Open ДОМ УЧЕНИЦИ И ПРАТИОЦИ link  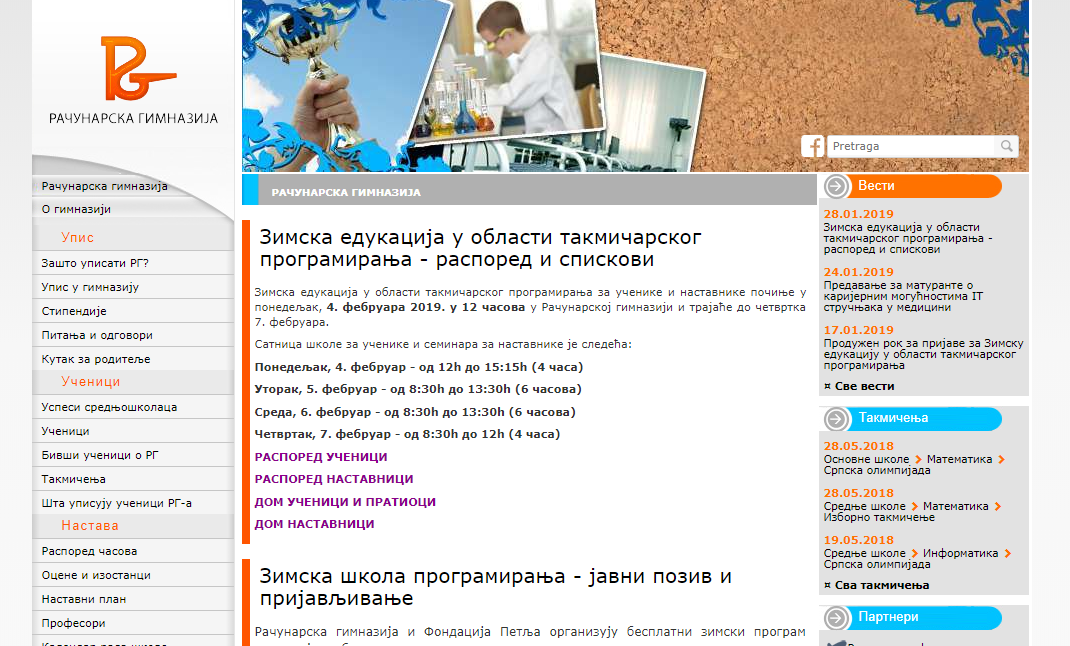click(345, 502)
